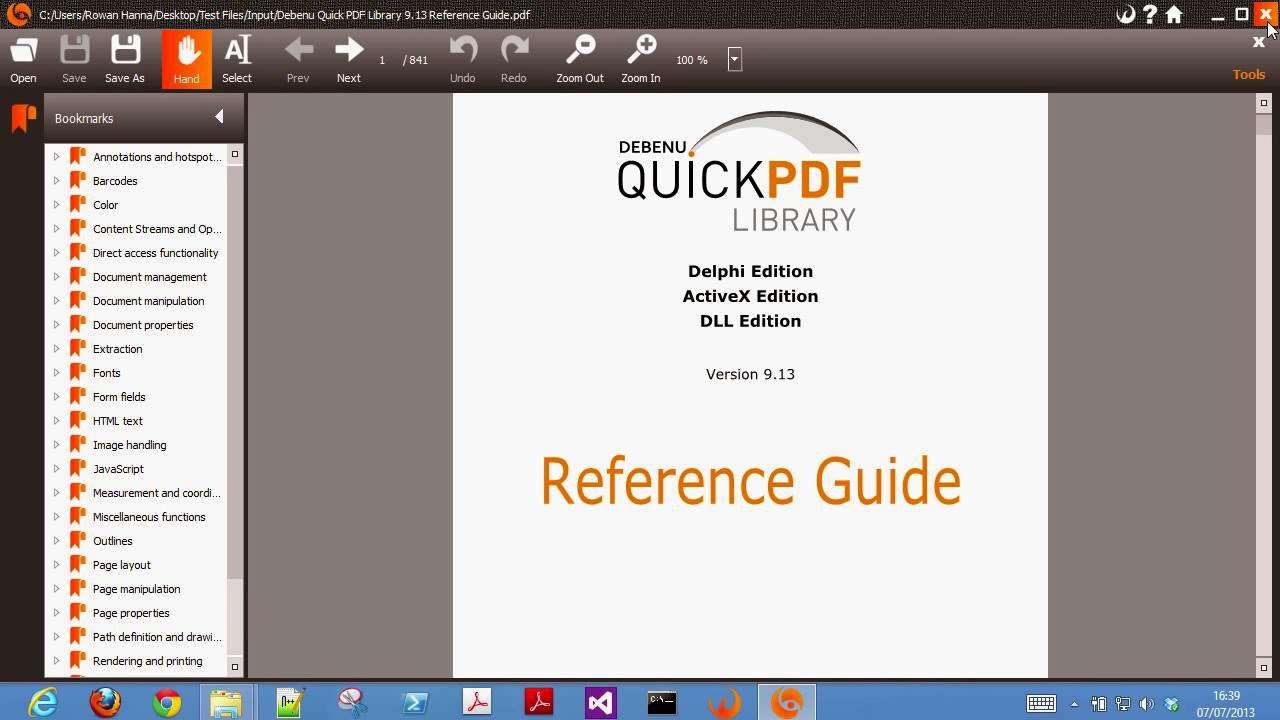Click the Fonts bookmark flag icon
This screenshot has width=1280, height=720.
77,373
